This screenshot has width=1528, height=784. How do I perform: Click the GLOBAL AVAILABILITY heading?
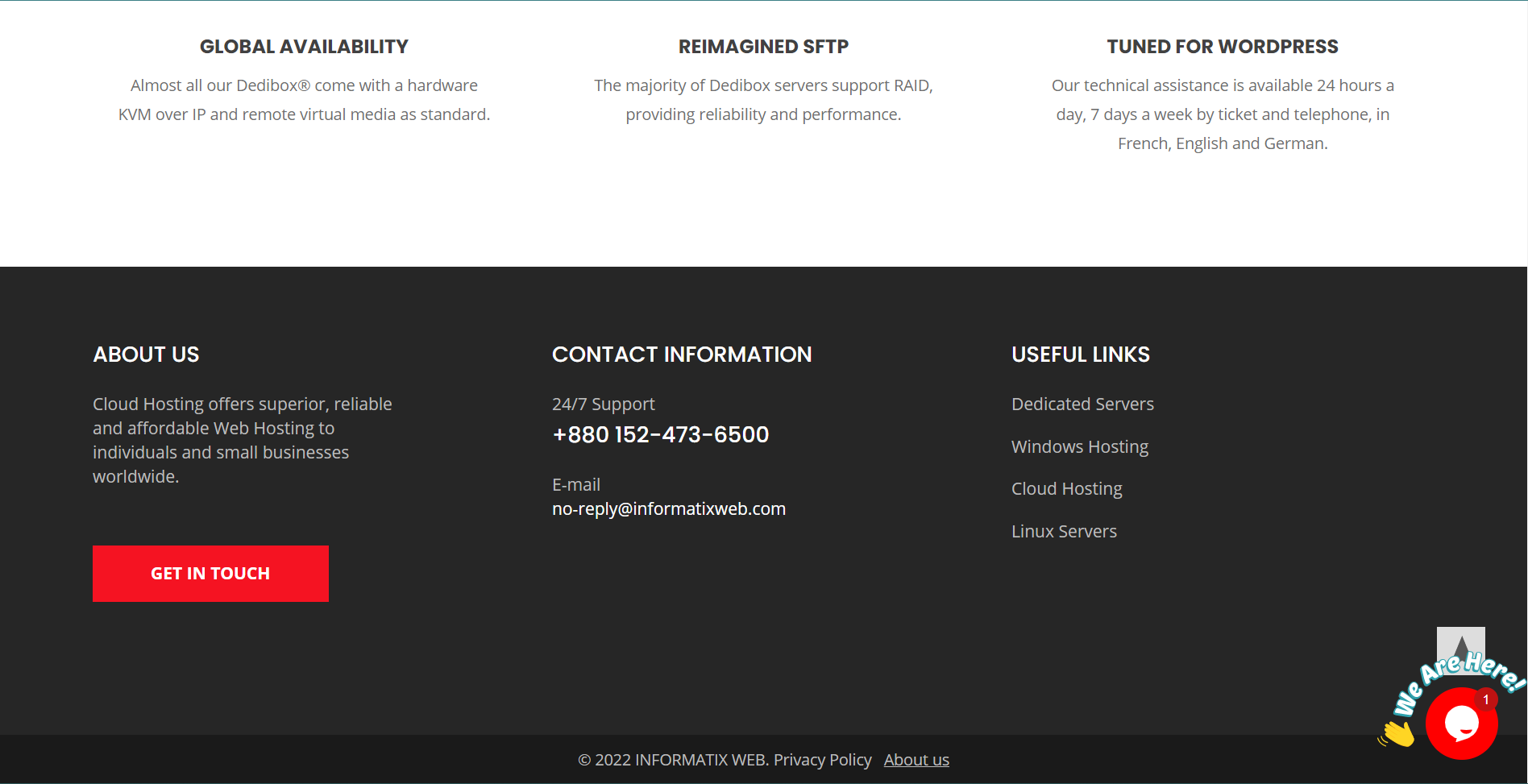pyautogui.click(x=304, y=47)
